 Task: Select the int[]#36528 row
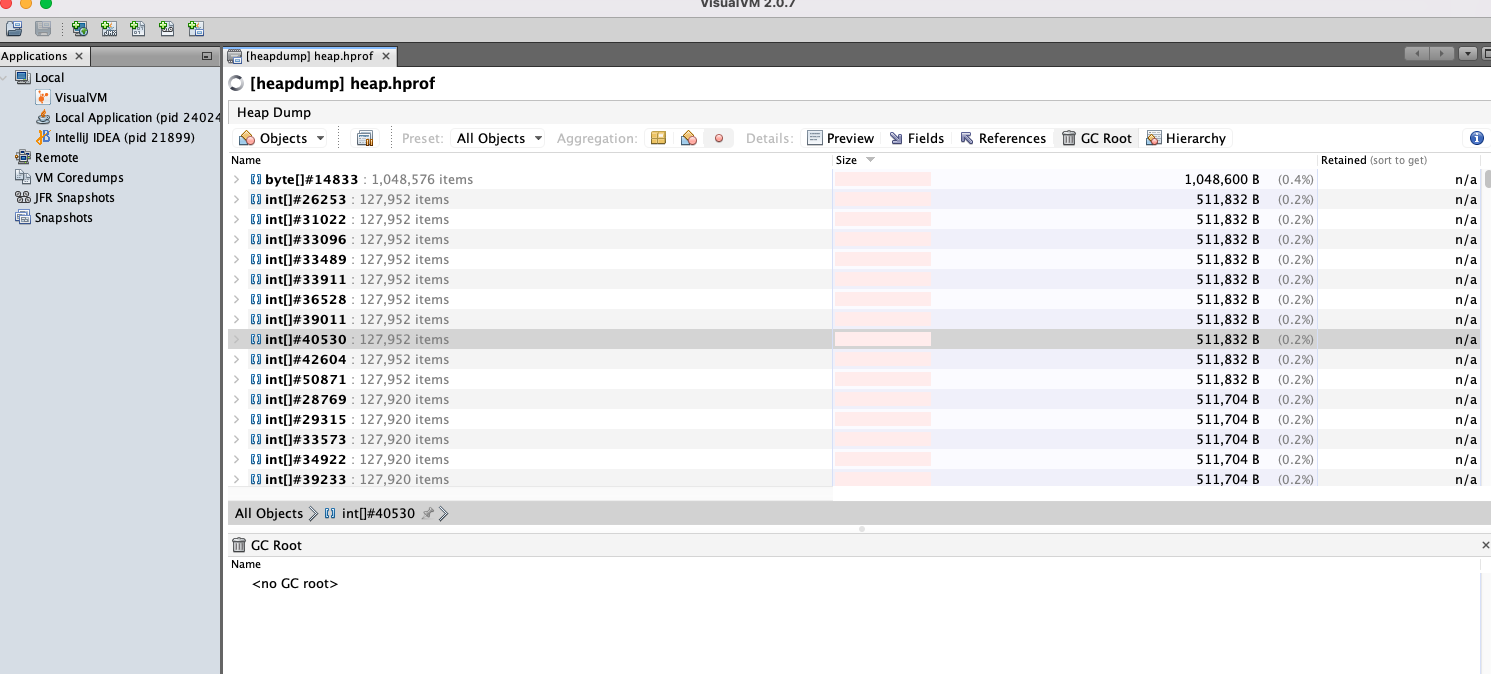point(854,299)
